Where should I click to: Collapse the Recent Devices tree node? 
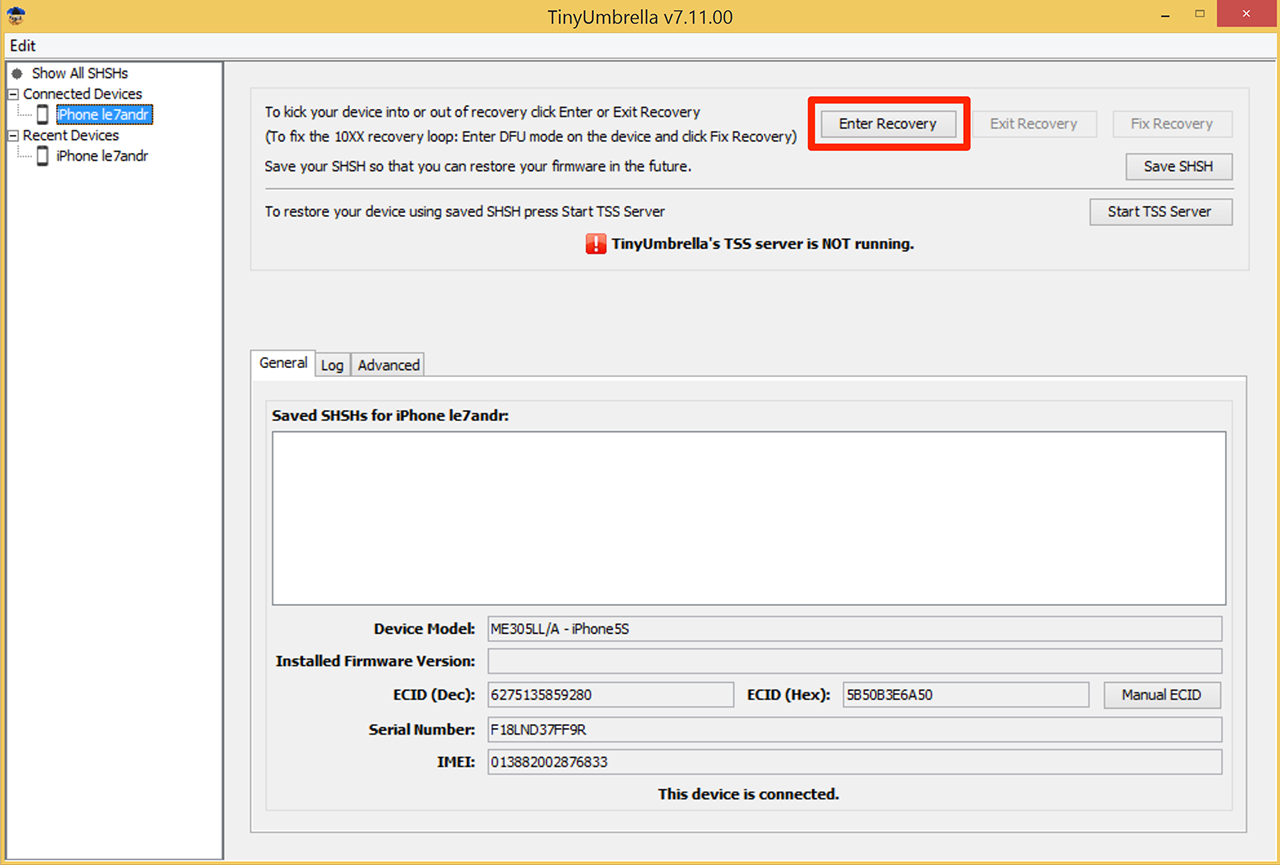tap(13, 135)
